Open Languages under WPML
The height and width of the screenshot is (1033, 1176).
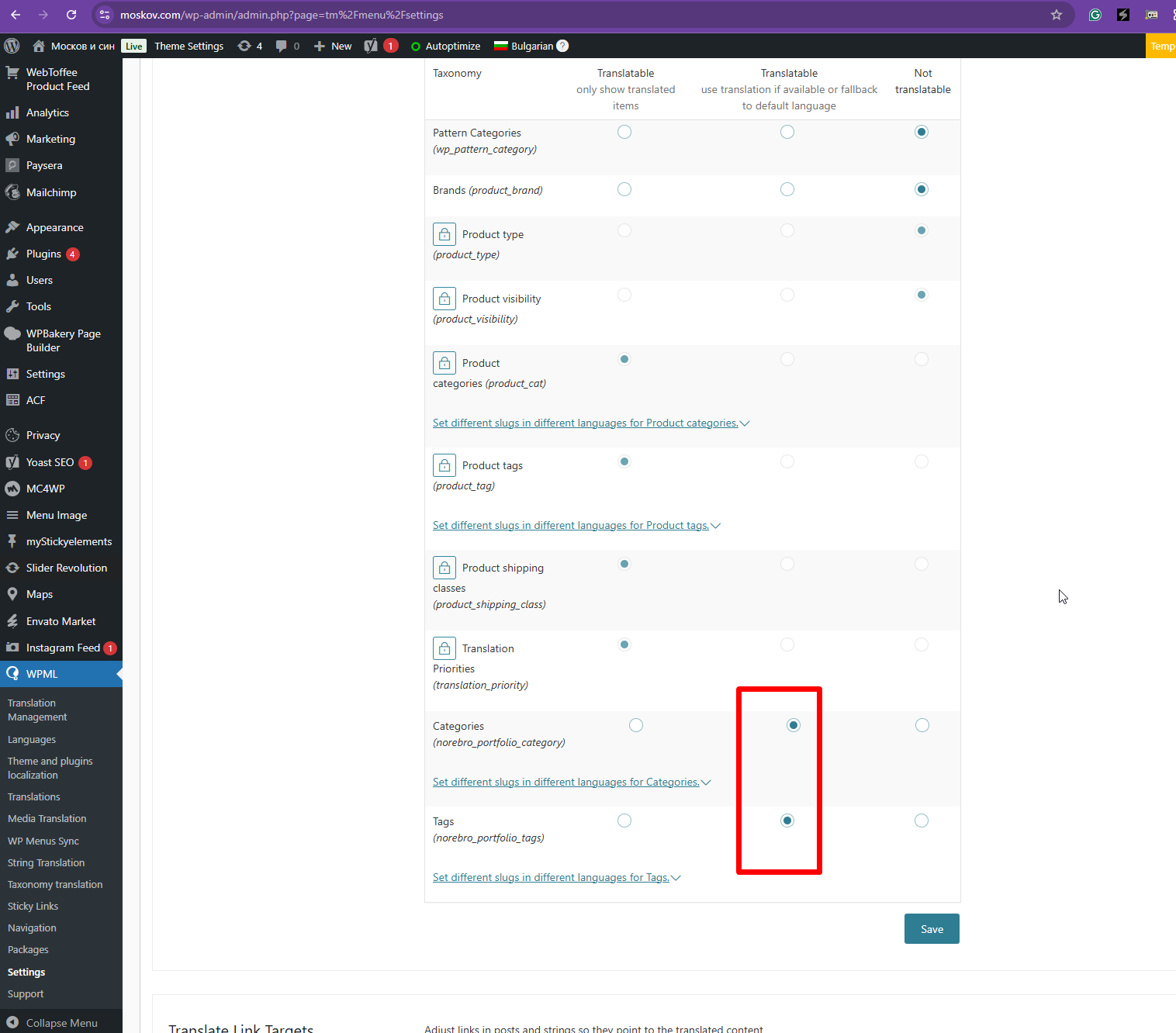click(x=32, y=739)
